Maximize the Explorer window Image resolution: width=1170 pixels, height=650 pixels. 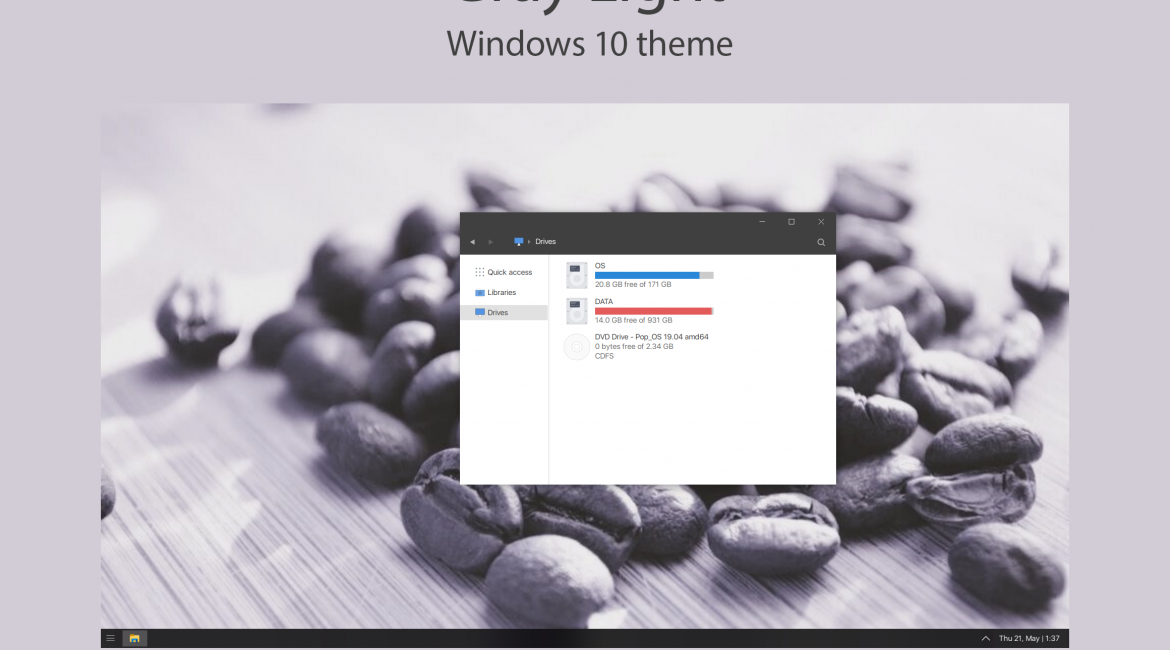[791, 222]
